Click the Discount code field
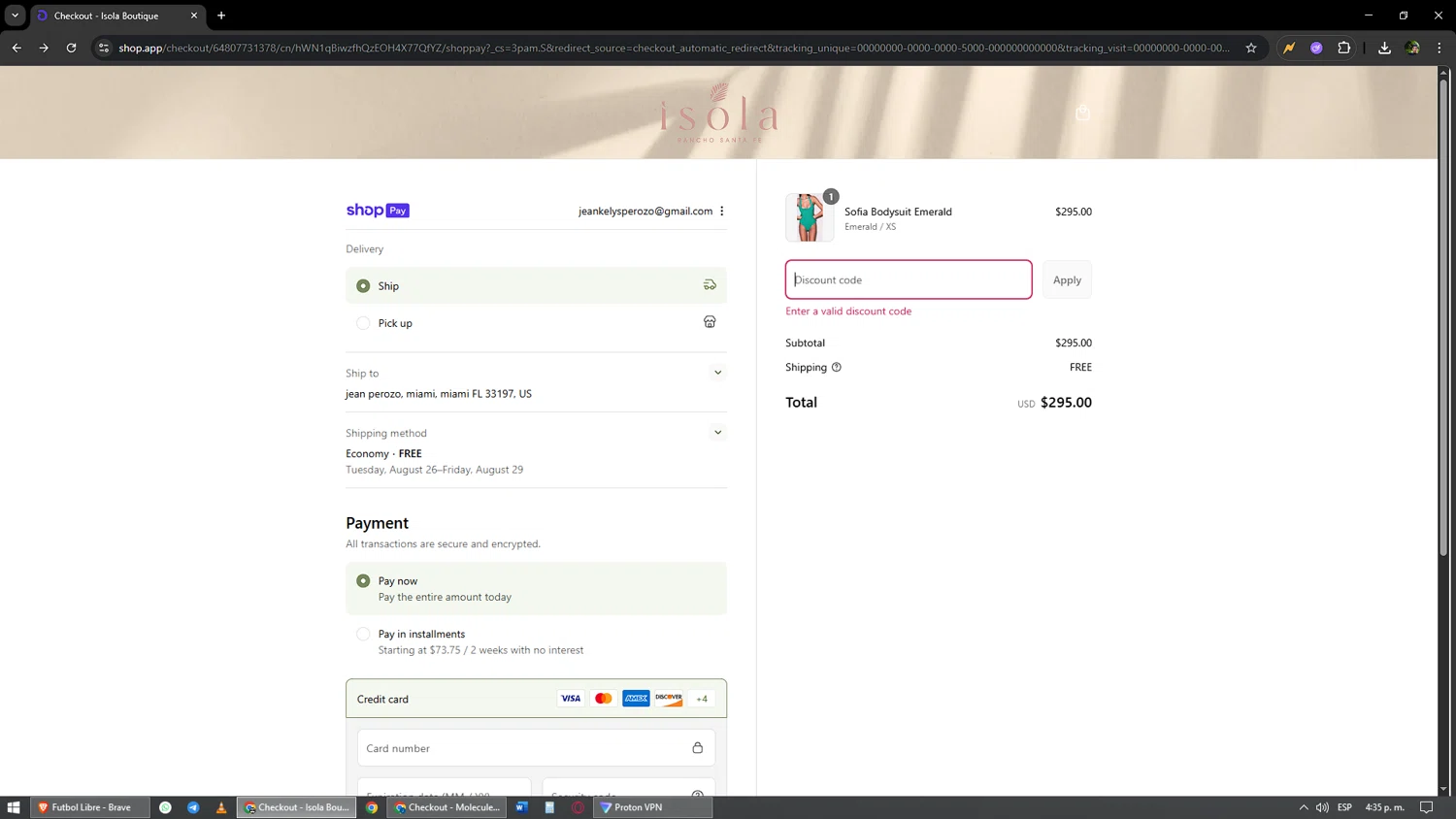The width and height of the screenshot is (1456, 819). pos(909,279)
